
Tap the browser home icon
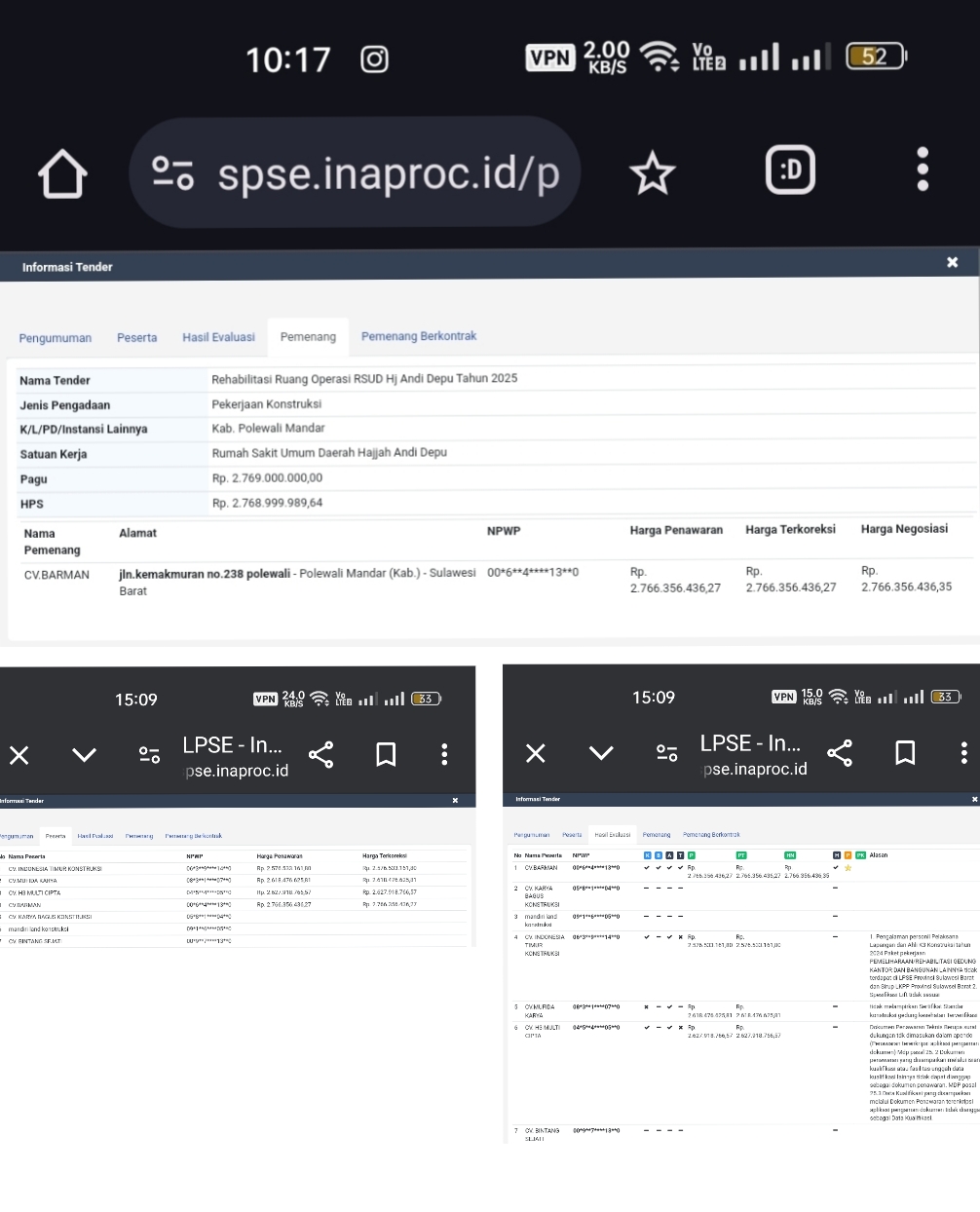click(62, 173)
